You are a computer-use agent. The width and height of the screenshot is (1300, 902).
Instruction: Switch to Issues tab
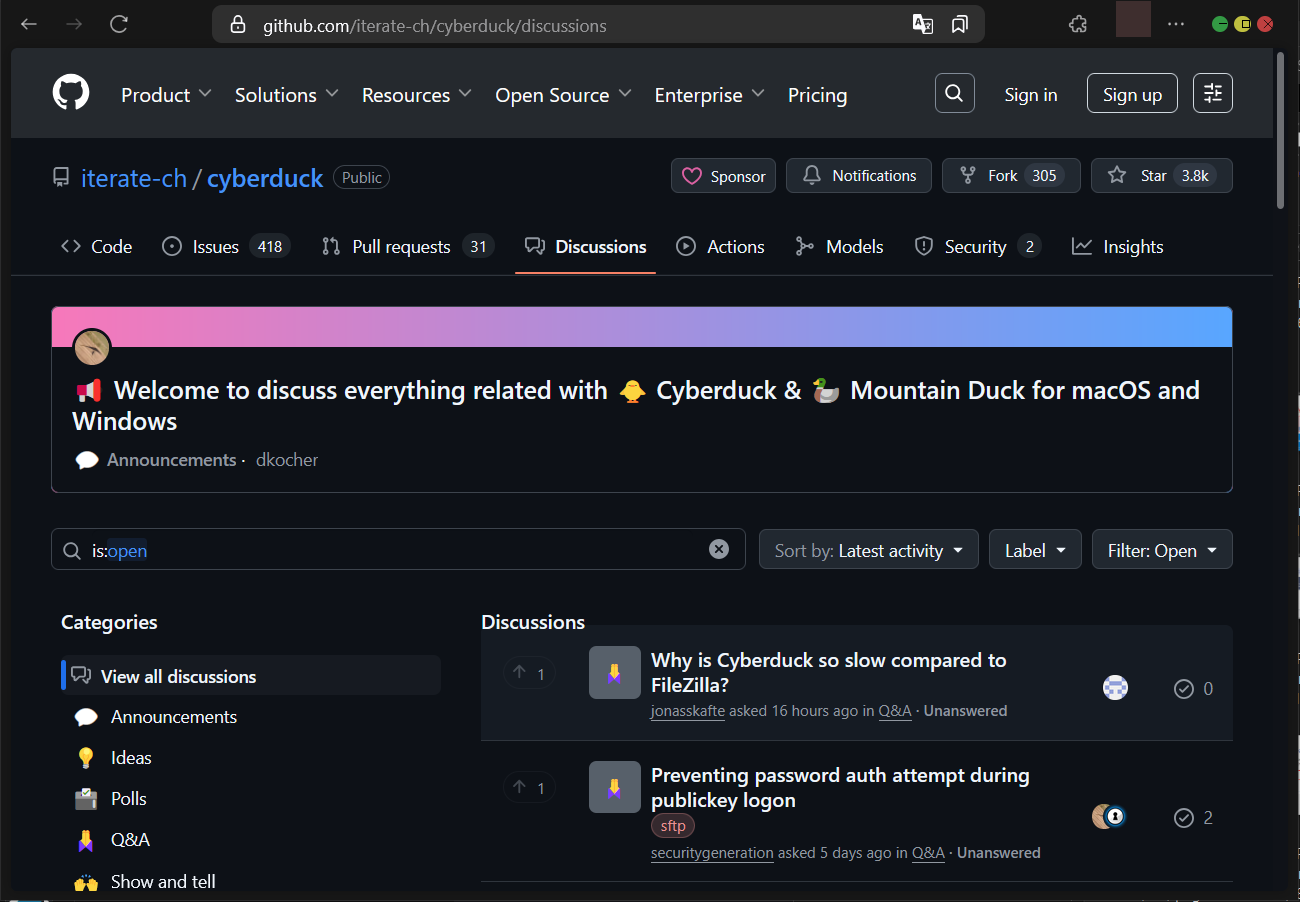(226, 246)
